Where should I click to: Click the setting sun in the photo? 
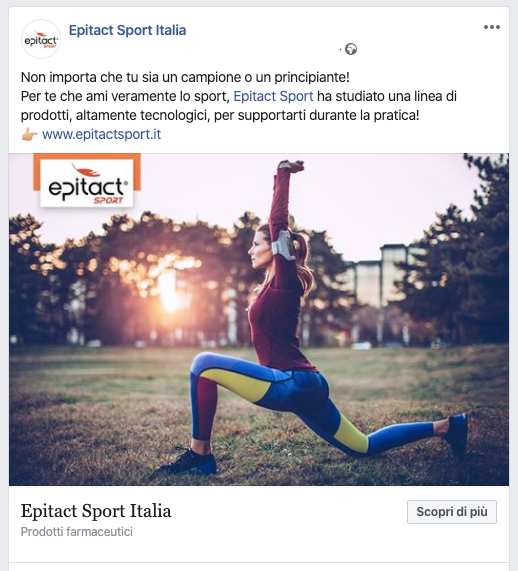169,290
